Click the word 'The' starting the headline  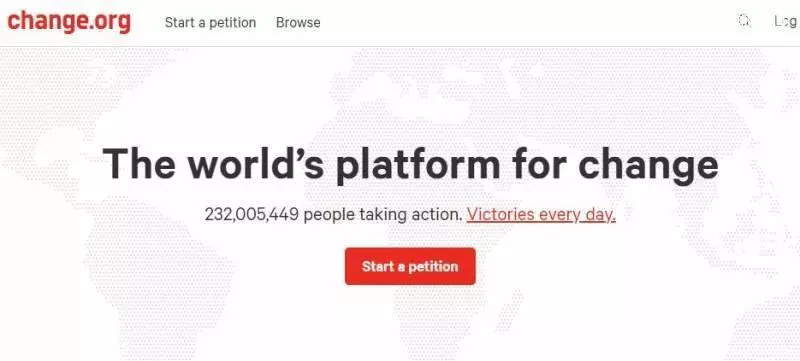(x=139, y=163)
